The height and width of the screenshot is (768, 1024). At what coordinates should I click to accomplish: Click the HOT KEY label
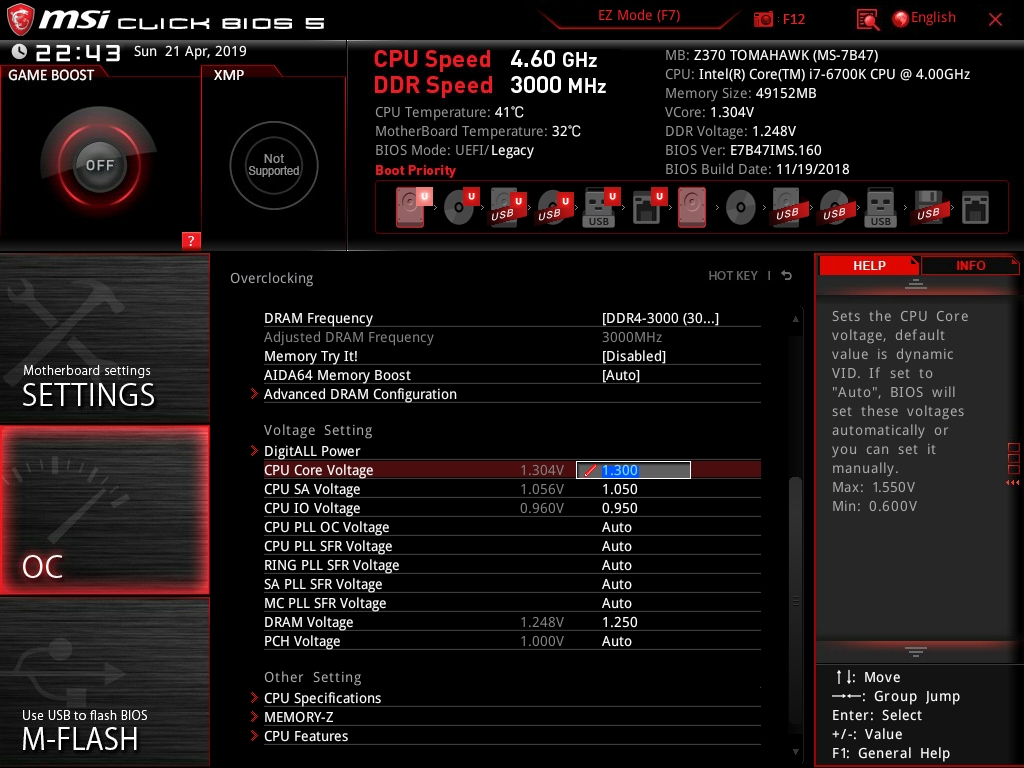(x=733, y=276)
